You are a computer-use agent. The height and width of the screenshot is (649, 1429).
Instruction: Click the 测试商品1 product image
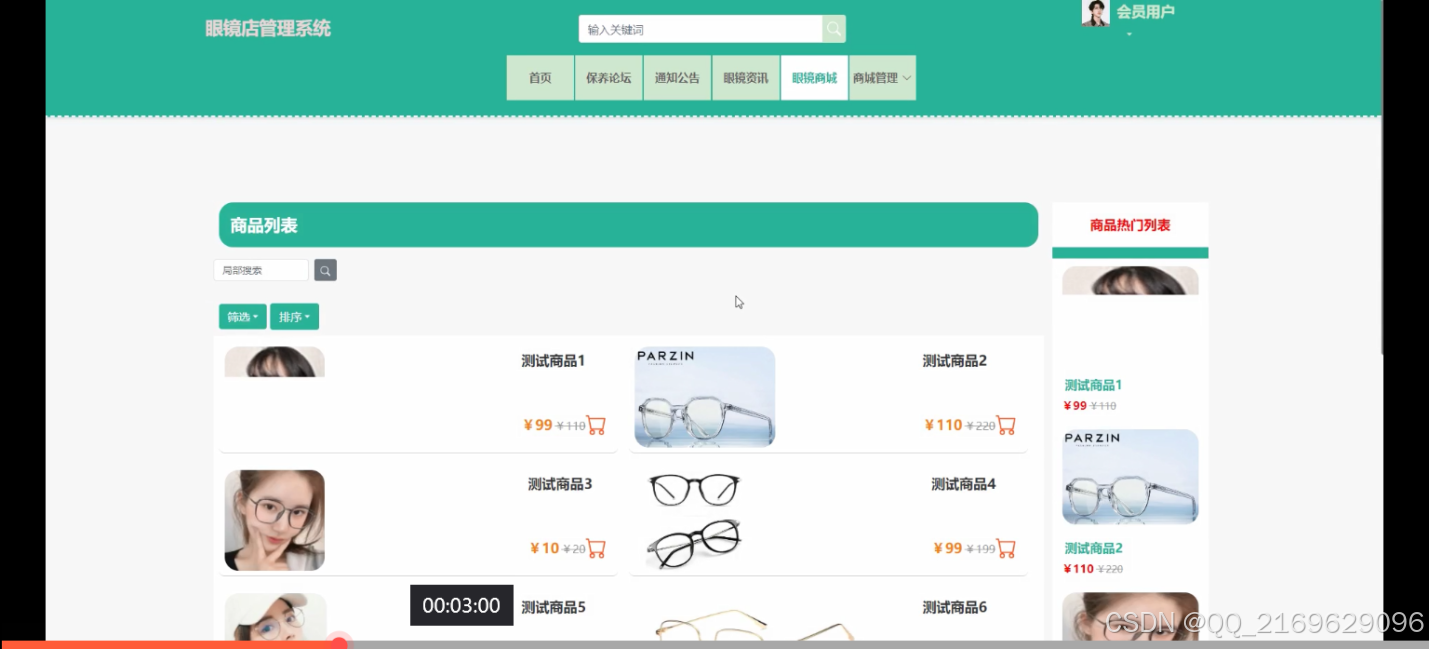point(275,362)
